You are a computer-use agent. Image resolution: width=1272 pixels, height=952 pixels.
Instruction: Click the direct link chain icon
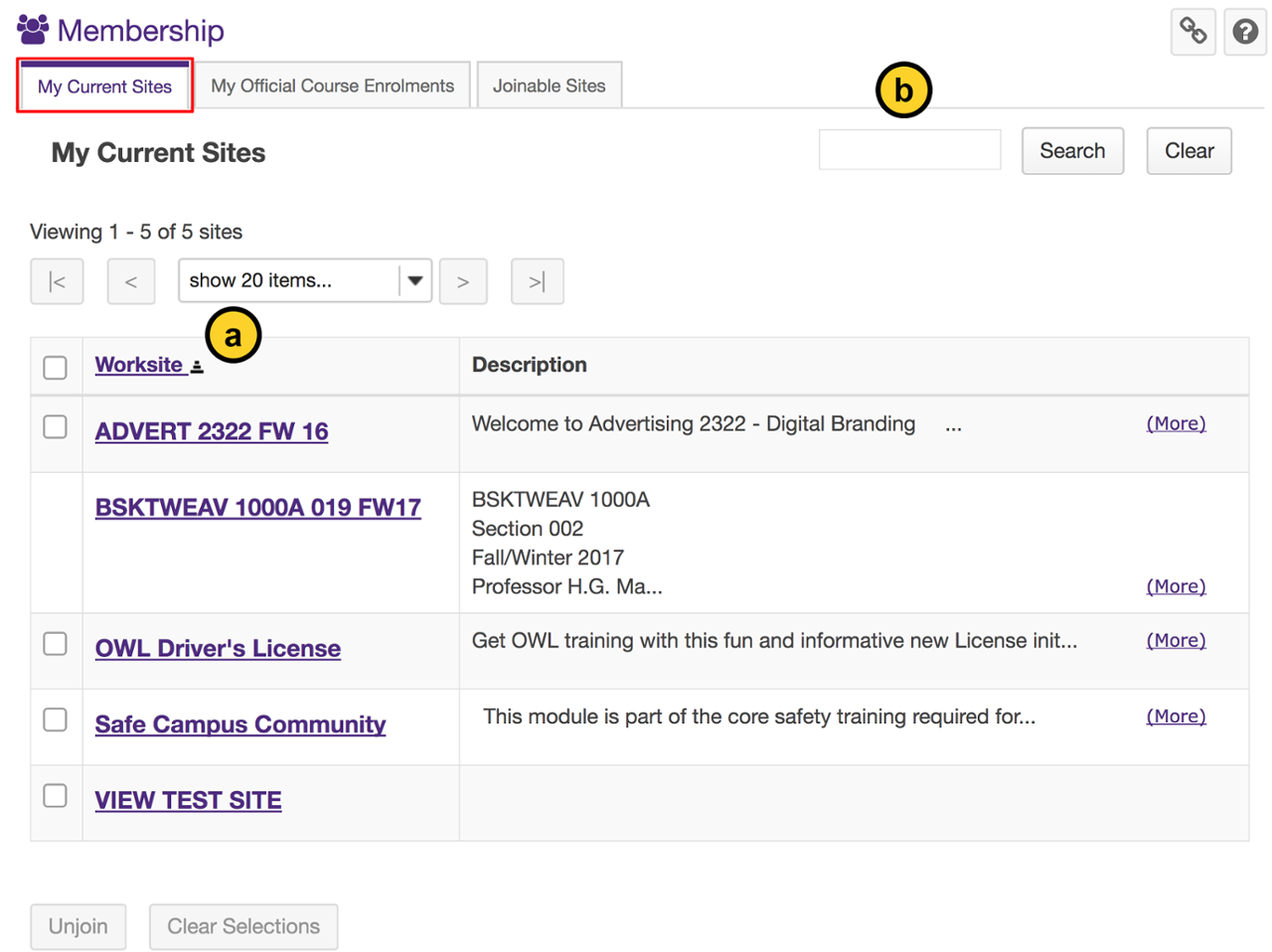(x=1192, y=32)
